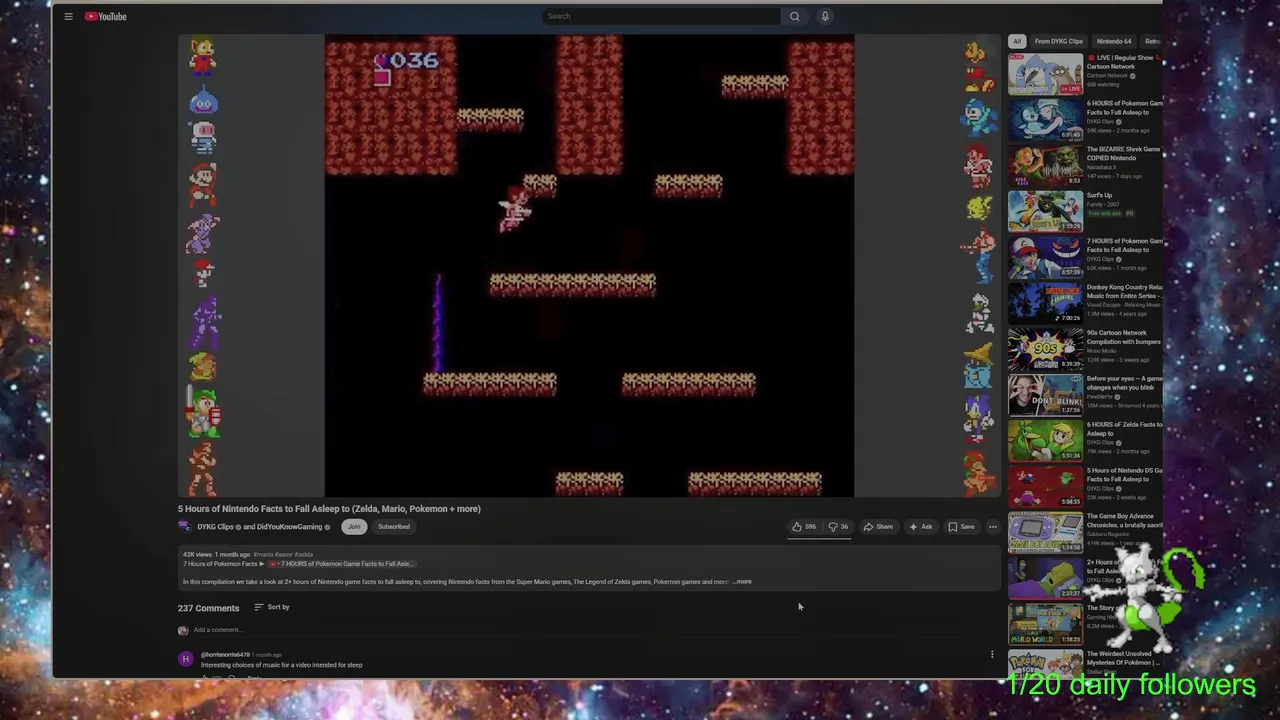Open 5 Hours of Nintendo DS thumbnail
Image resolution: width=1280 pixels, height=720 pixels.
click(1045, 487)
